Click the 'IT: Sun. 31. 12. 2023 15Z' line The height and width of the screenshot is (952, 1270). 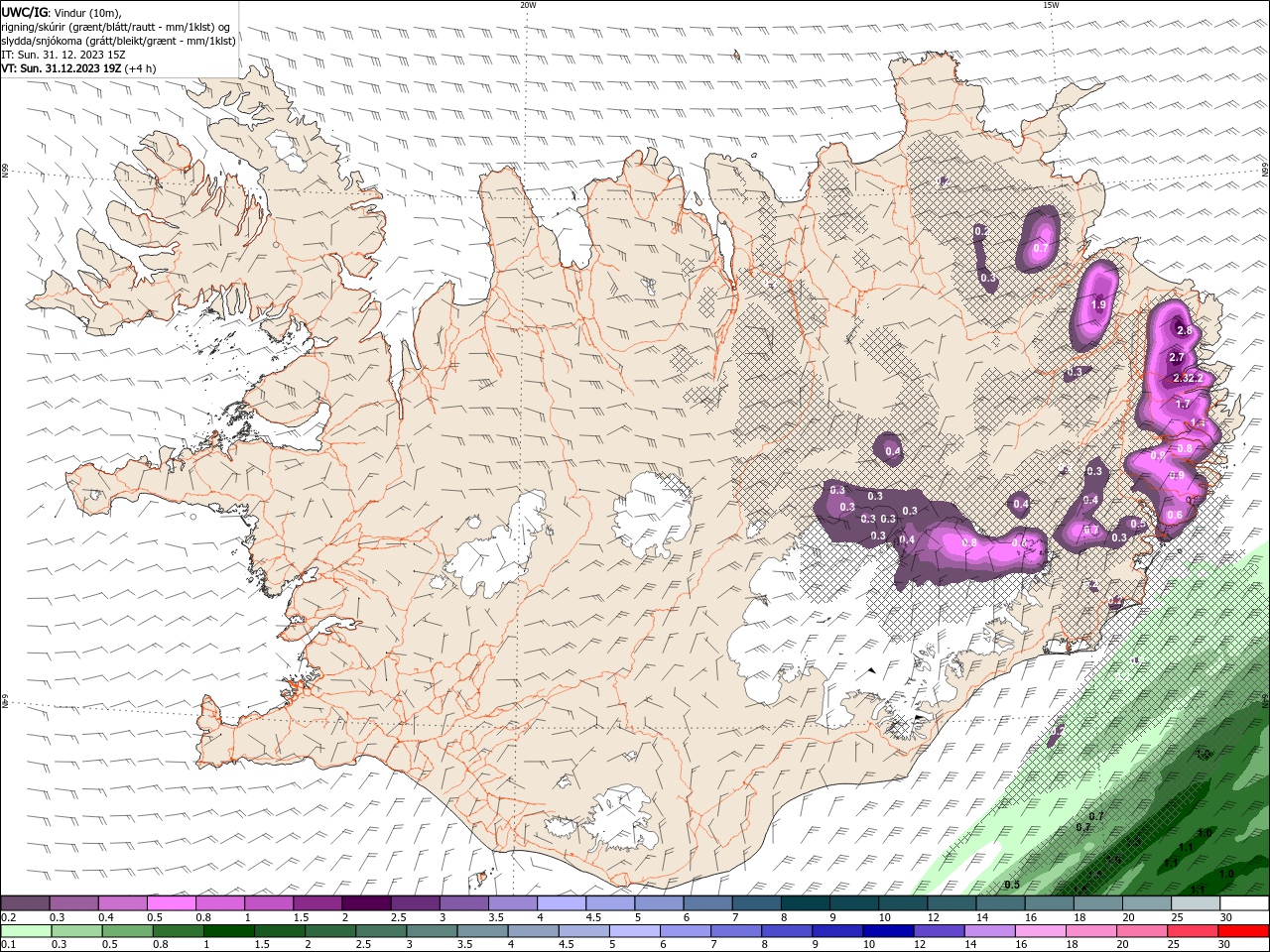click(63, 55)
